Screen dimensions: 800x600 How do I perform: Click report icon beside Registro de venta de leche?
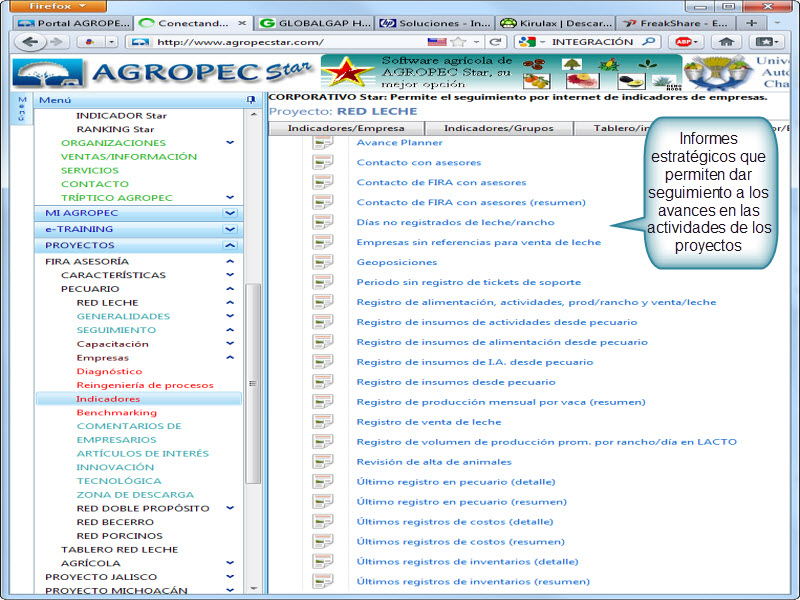pyautogui.click(x=322, y=422)
